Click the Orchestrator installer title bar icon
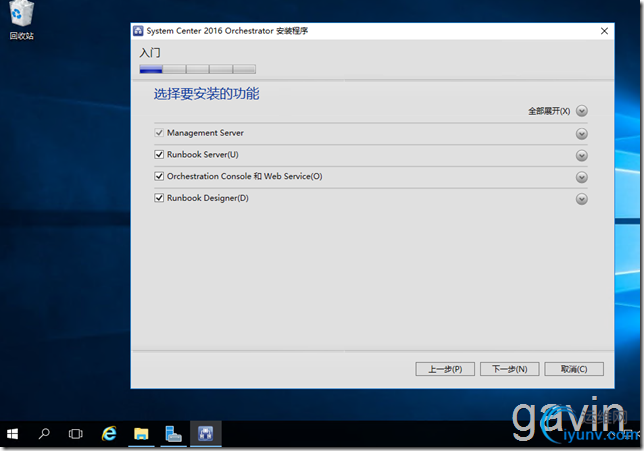The image size is (644, 451). point(138,31)
